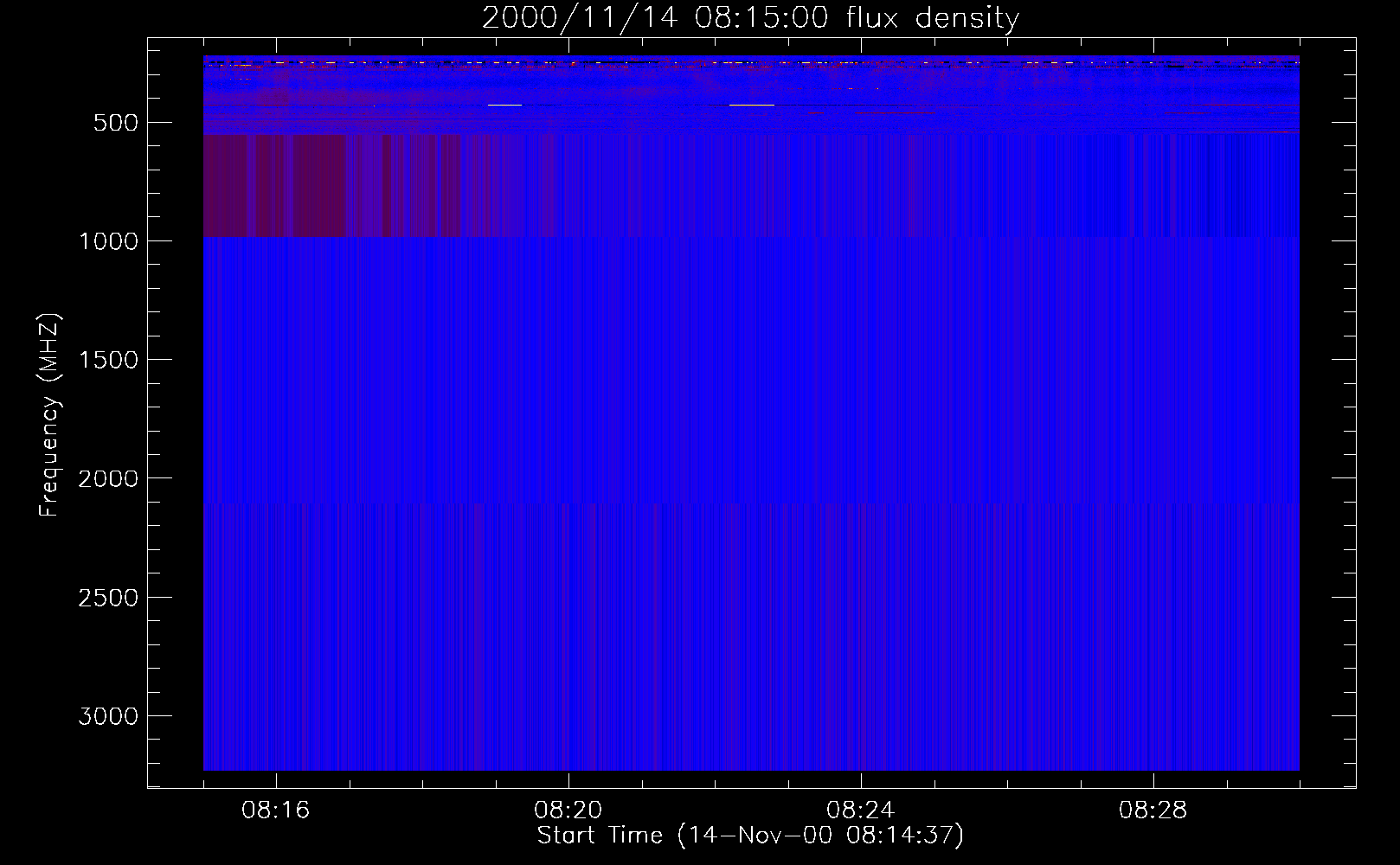The width and height of the screenshot is (1400, 865).
Task: Click the 08:24 time tick label
Action: (861, 811)
